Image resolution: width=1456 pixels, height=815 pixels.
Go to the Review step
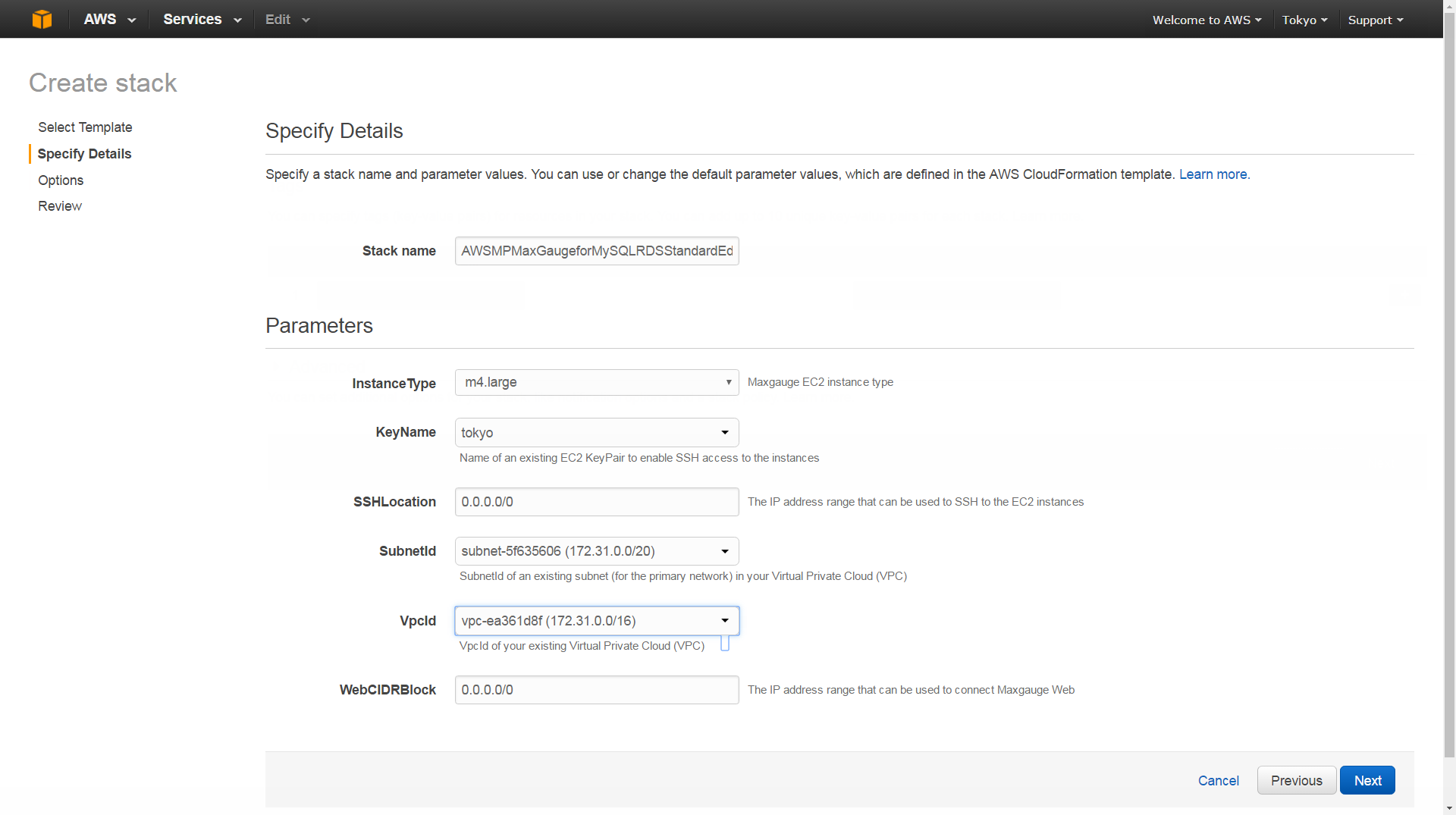pyautogui.click(x=60, y=206)
